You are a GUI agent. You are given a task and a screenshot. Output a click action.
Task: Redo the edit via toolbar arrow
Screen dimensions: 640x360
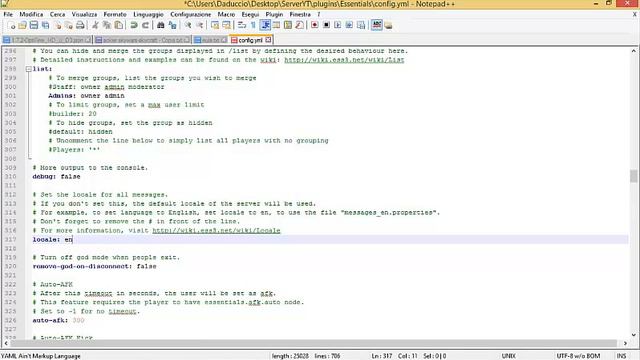[x=145, y=25]
